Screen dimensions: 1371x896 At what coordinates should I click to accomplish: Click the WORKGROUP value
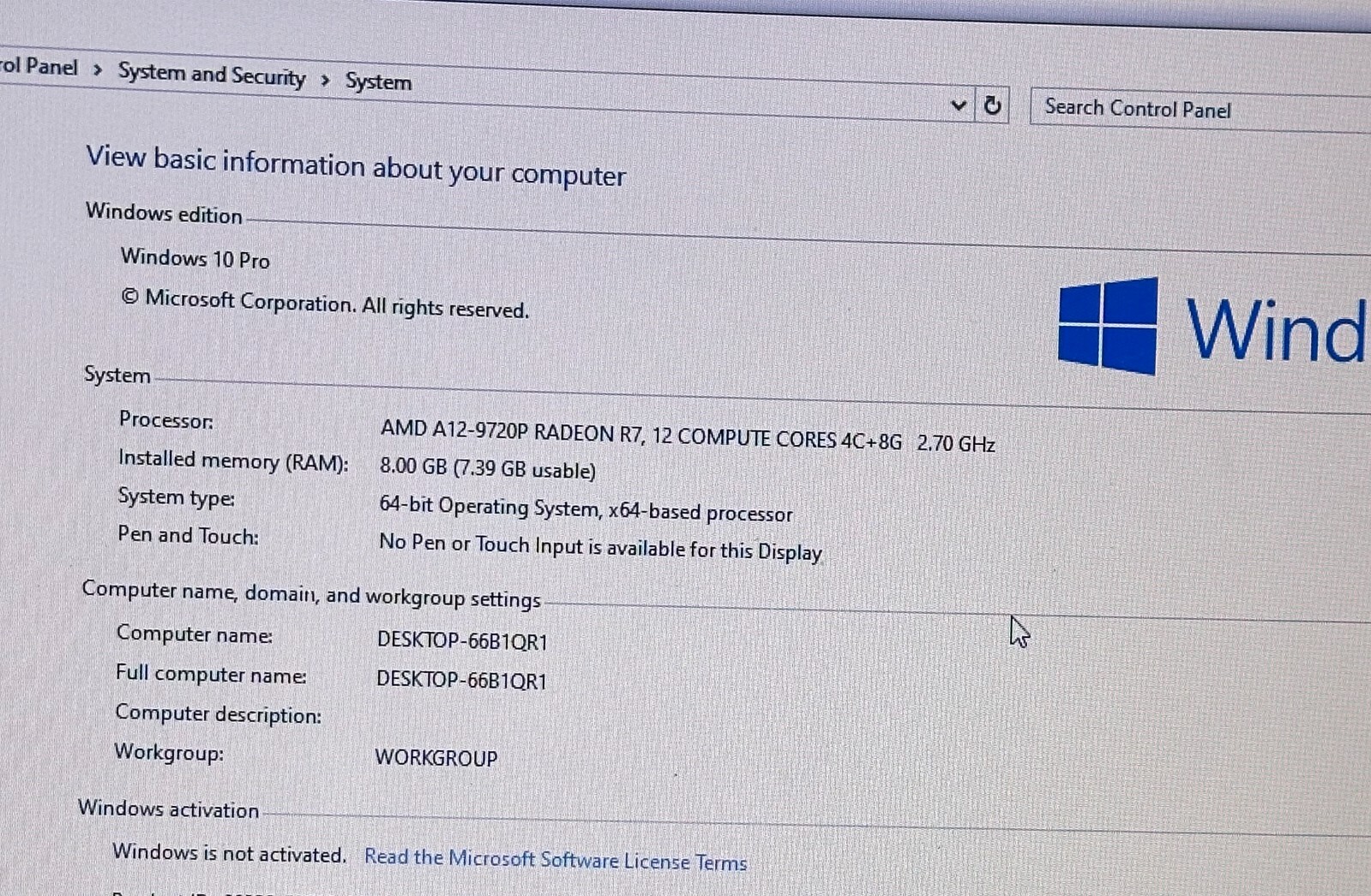coord(436,757)
